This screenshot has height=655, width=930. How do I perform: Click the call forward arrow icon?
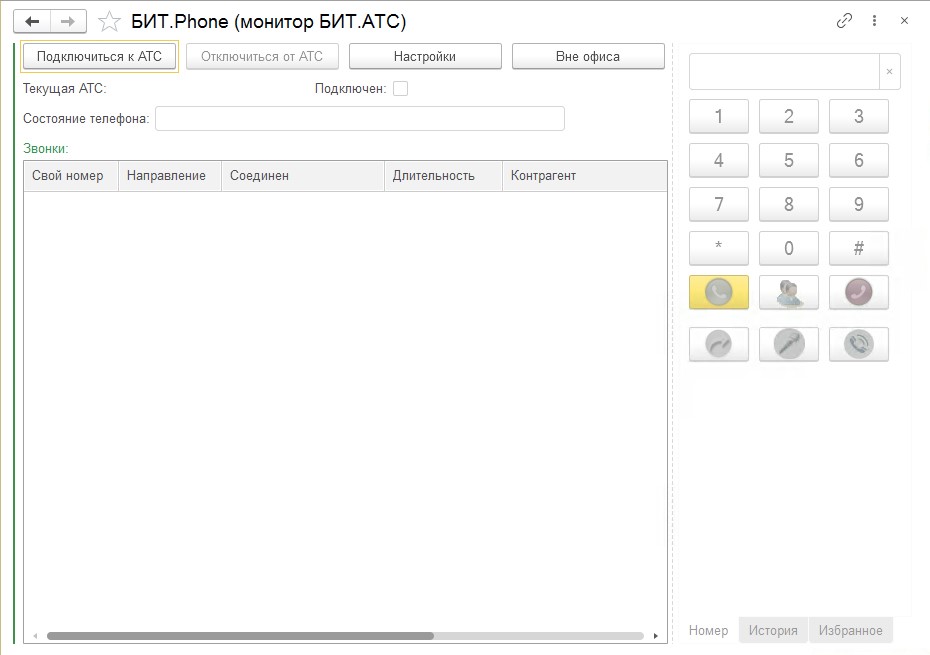[x=718, y=344]
